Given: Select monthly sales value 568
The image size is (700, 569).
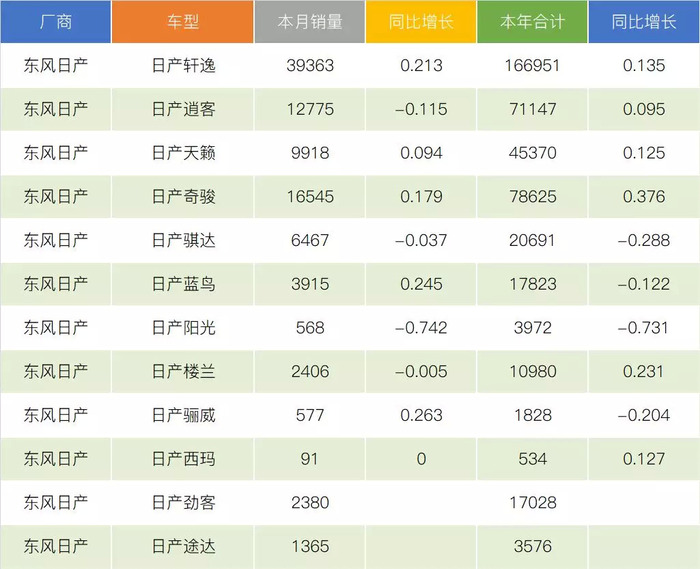Looking at the screenshot, I should (310, 328).
